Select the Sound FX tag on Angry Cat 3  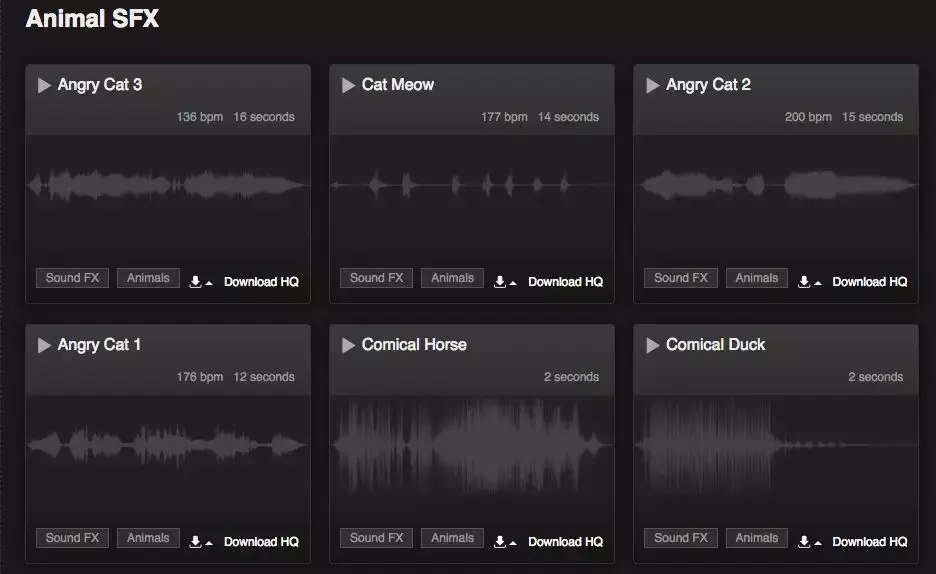(x=72, y=278)
